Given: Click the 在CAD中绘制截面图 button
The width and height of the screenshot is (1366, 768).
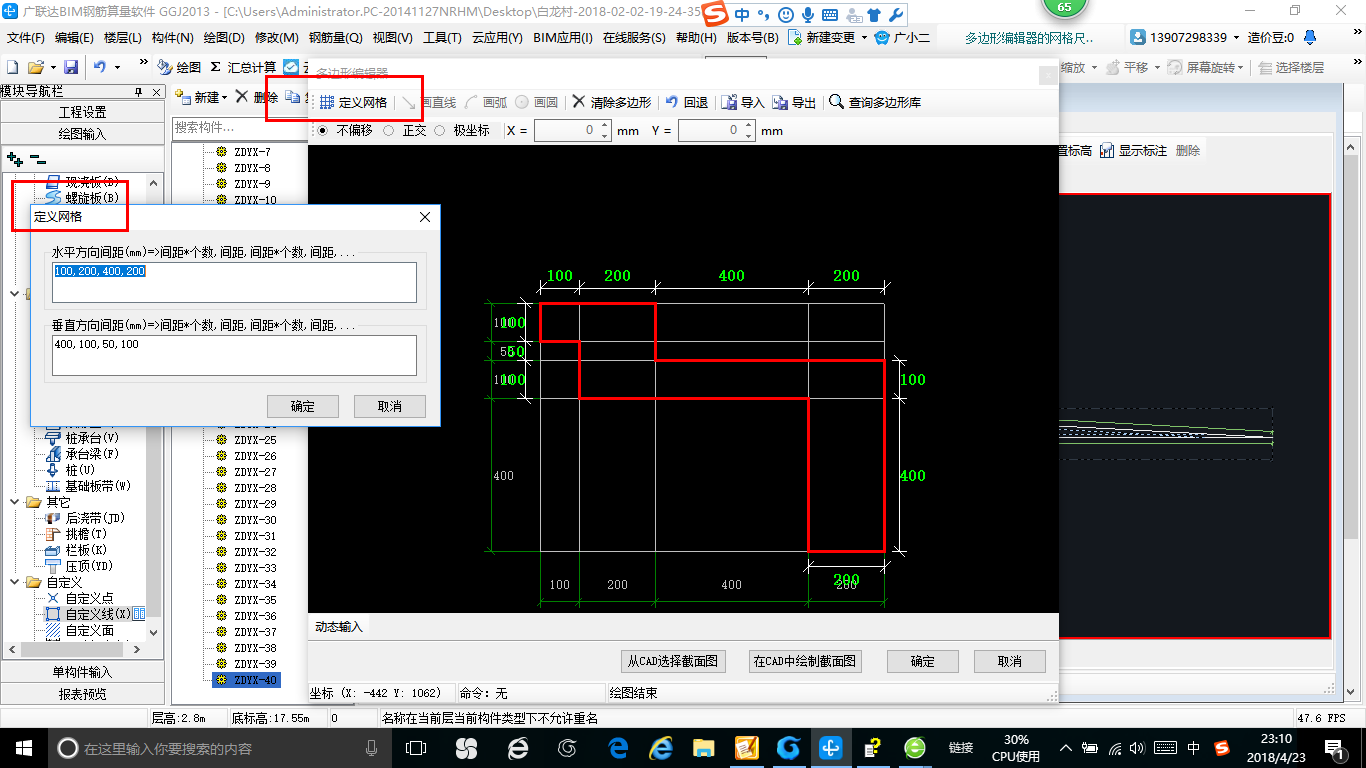Looking at the screenshot, I should point(805,661).
